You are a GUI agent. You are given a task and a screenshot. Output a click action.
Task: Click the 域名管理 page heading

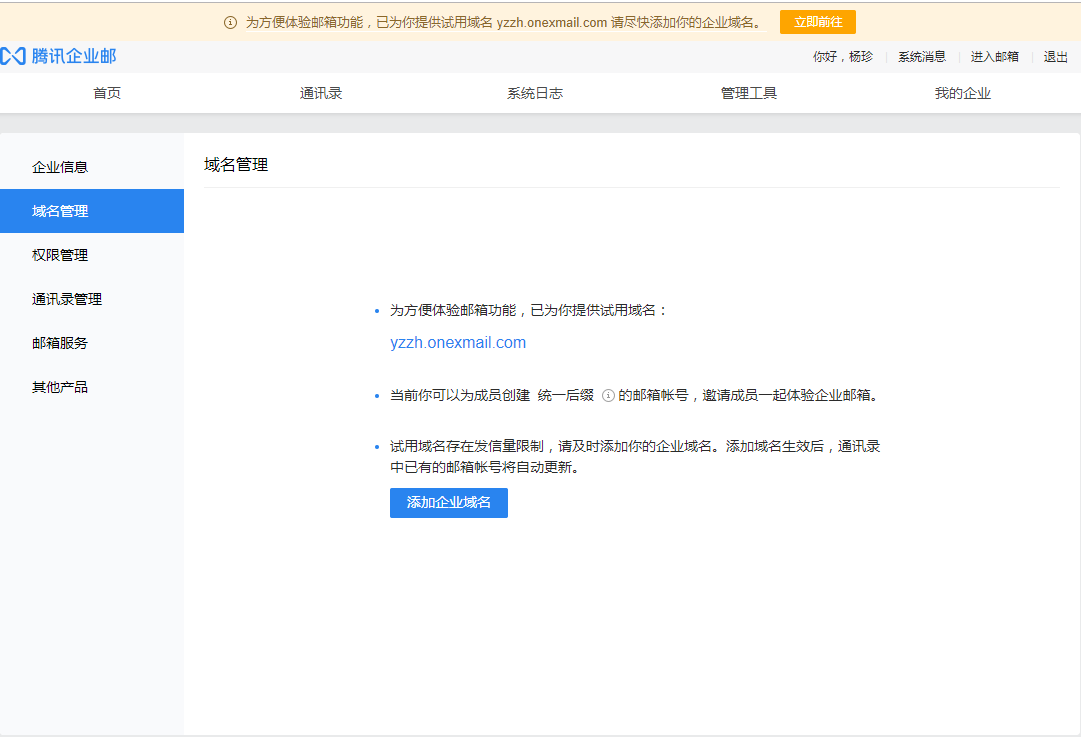pyautogui.click(x=236, y=165)
